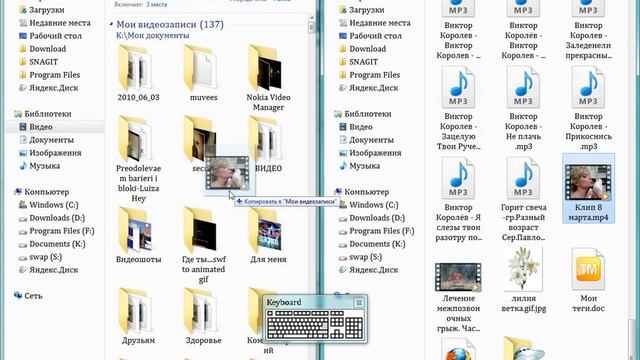Click the on-screen Keyboard layout image
The image size is (640, 360).
315,324
